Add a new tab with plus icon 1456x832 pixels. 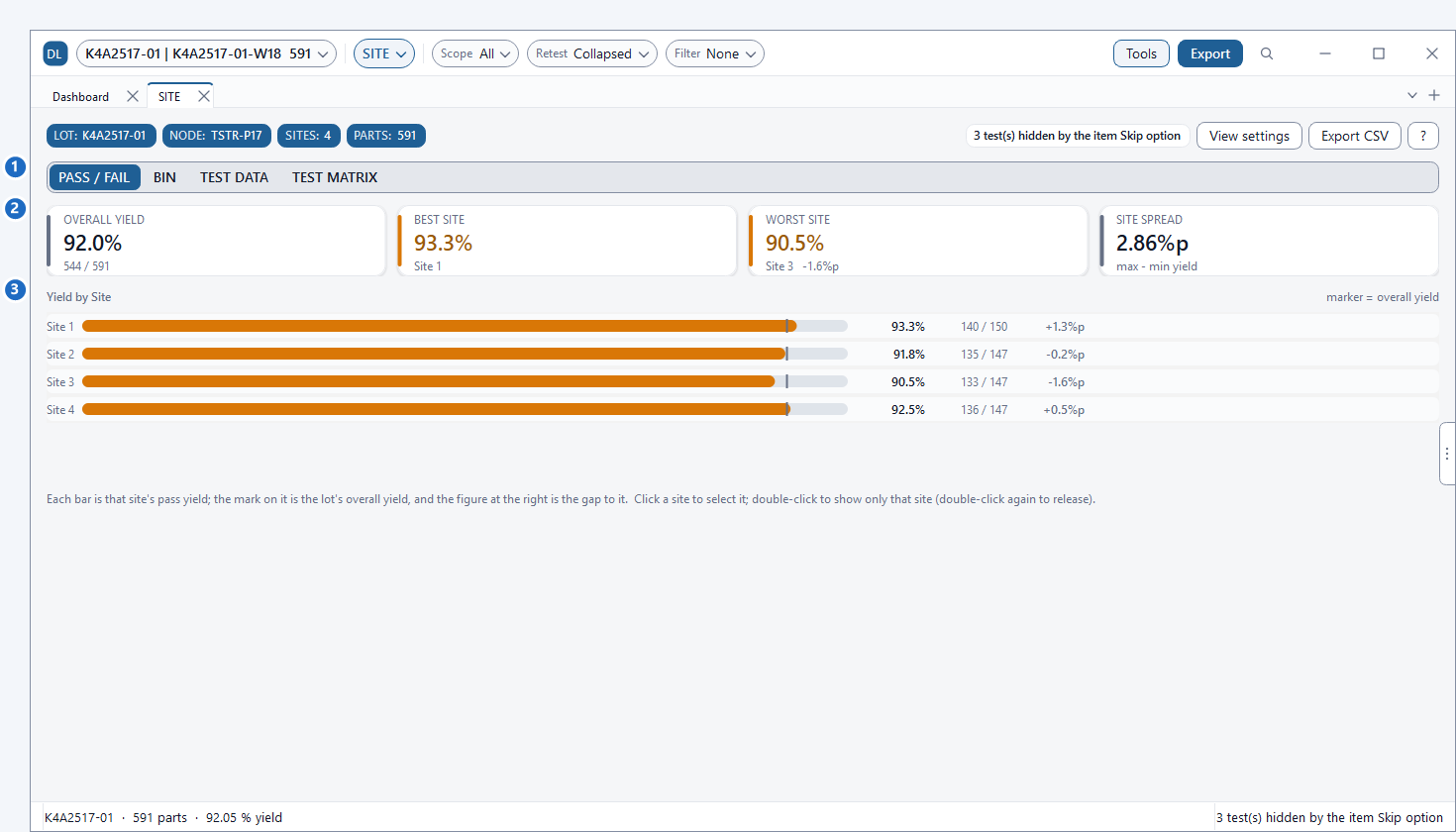(1433, 95)
